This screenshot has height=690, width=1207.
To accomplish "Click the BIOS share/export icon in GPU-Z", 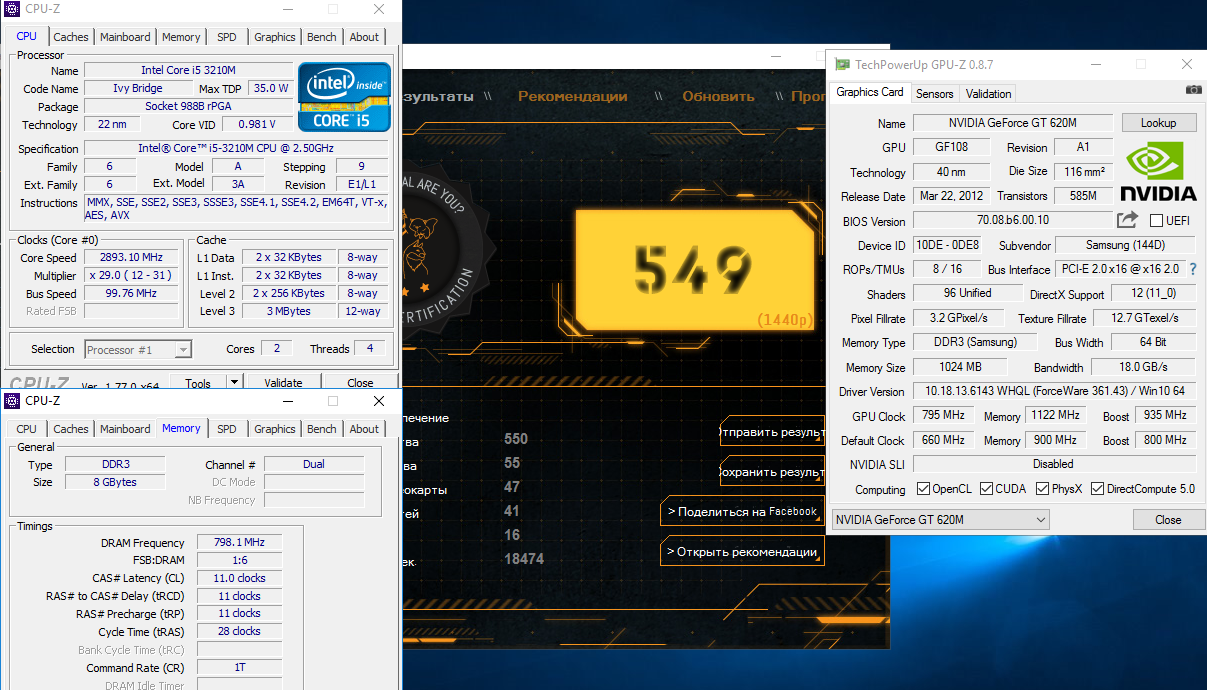I will pos(1127,220).
